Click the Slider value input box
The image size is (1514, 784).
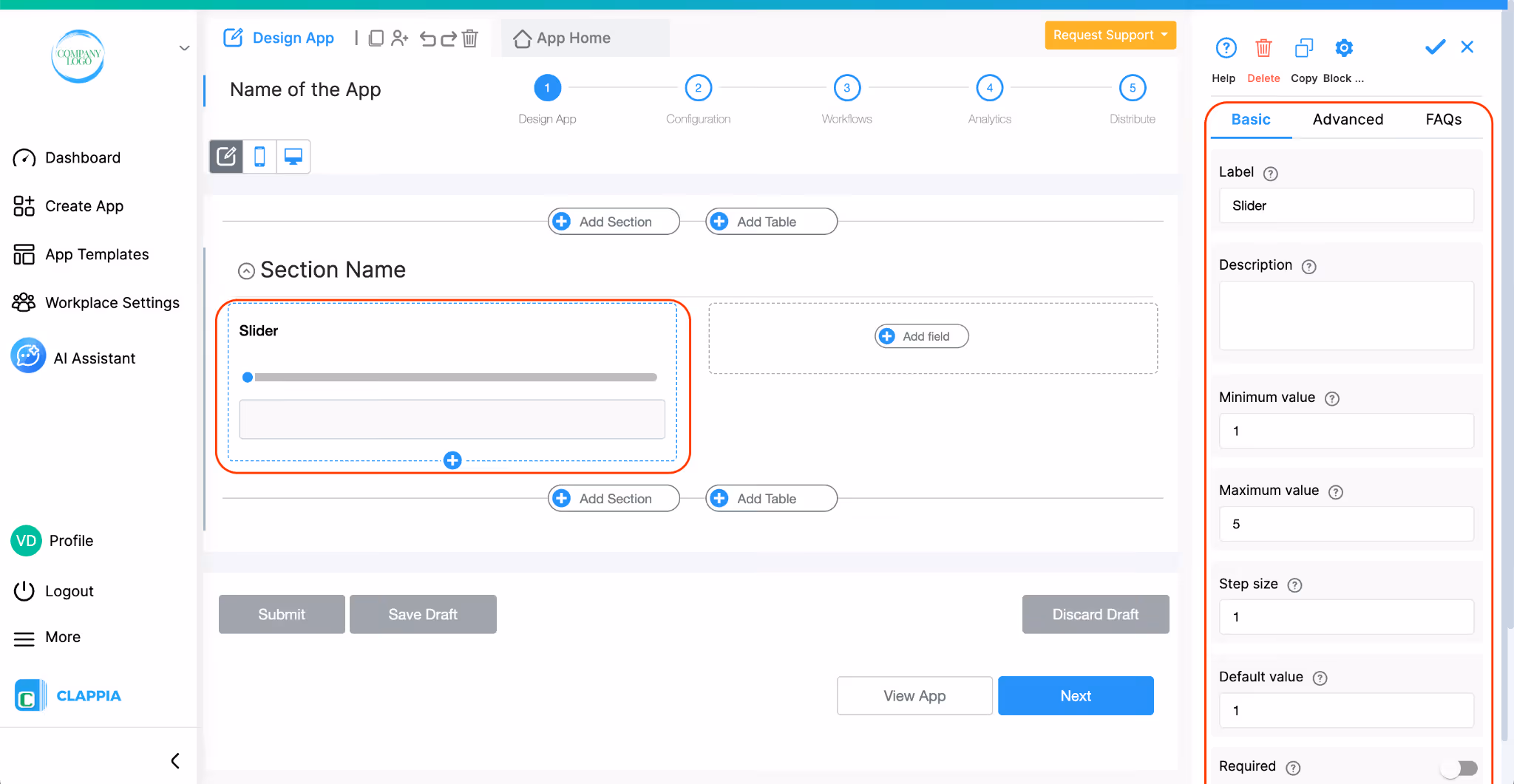pyautogui.click(x=452, y=420)
